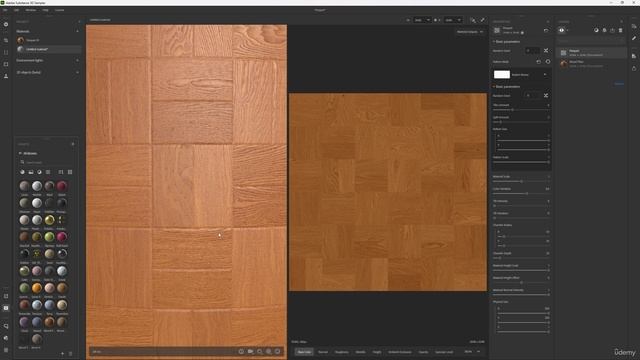Screen dimensions: 640x360
Task: Open the File menu
Action: tap(5, 10)
